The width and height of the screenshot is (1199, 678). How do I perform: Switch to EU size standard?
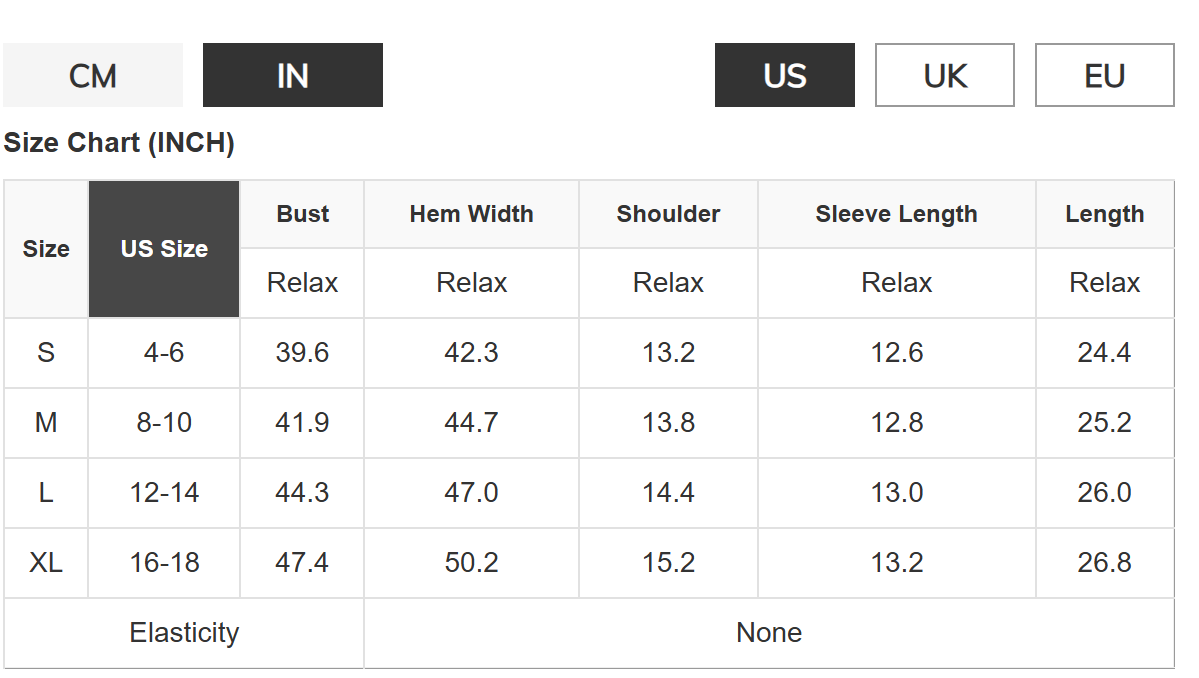point(1105,76)
